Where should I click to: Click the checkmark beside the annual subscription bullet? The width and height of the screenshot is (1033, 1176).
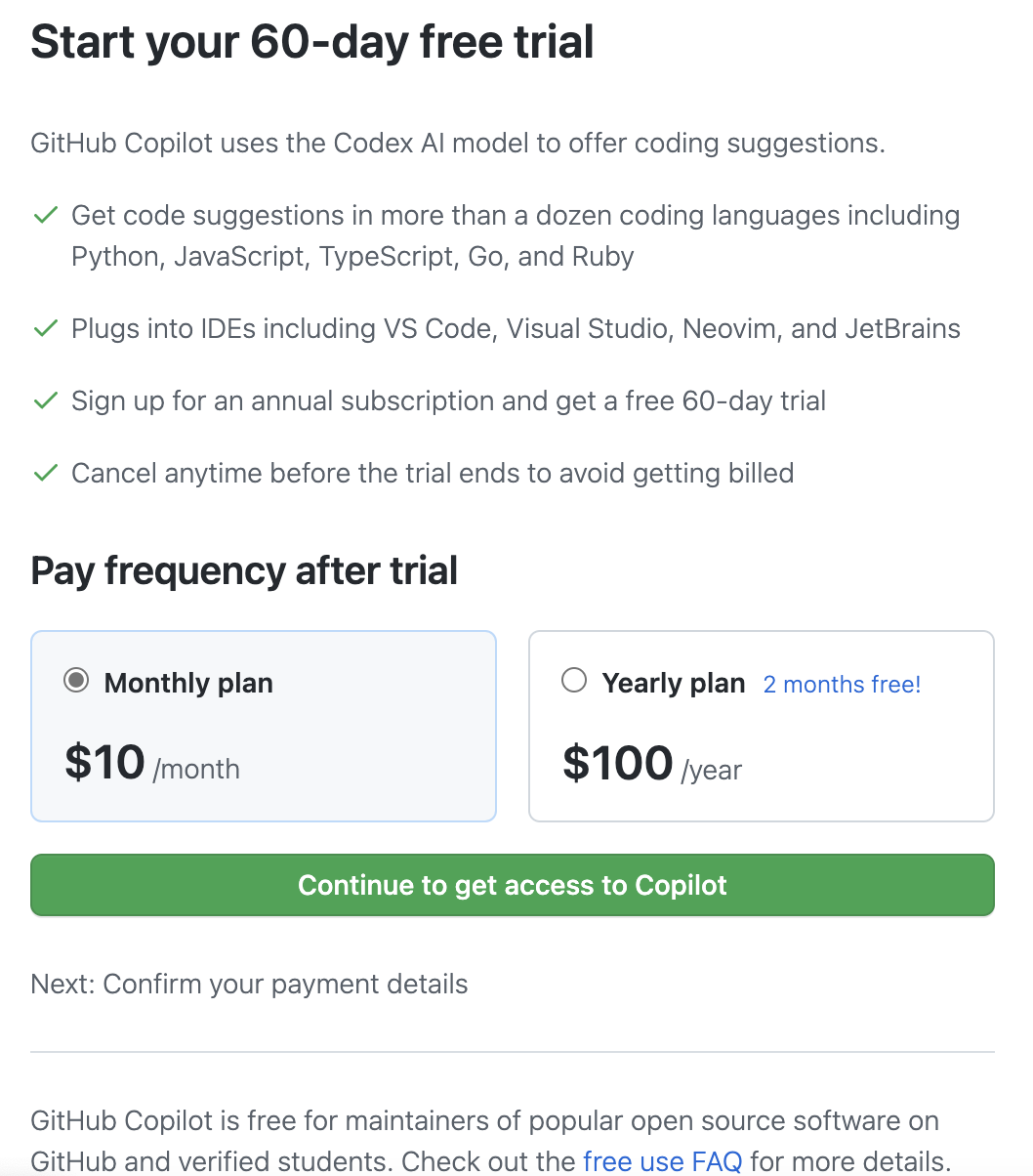pyautogui.click(x=45, y=401)
